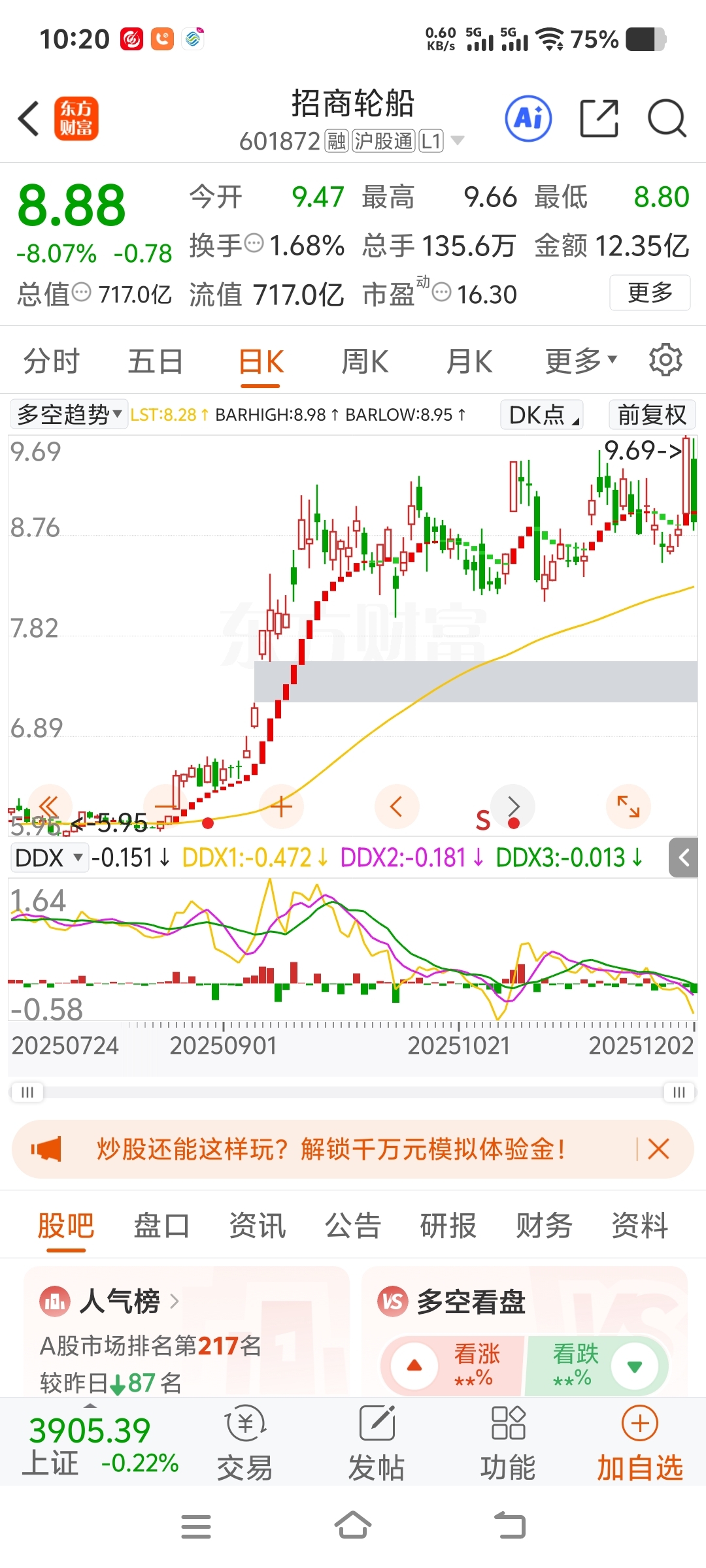Move chart left with the arrow

(x=396, y=806)
